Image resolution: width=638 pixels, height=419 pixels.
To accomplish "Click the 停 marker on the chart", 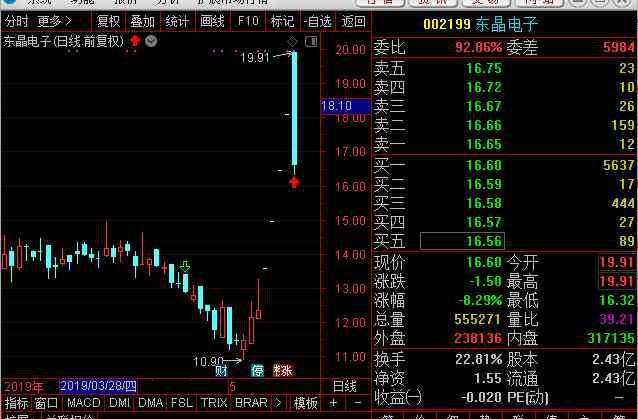I will tap(257, 370).
